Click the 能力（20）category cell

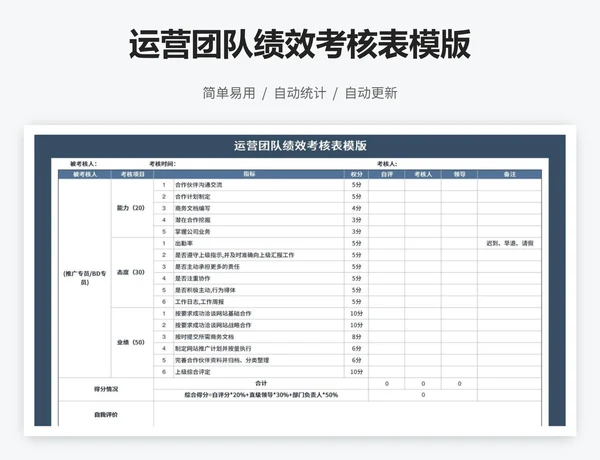(x=132, y=208)
